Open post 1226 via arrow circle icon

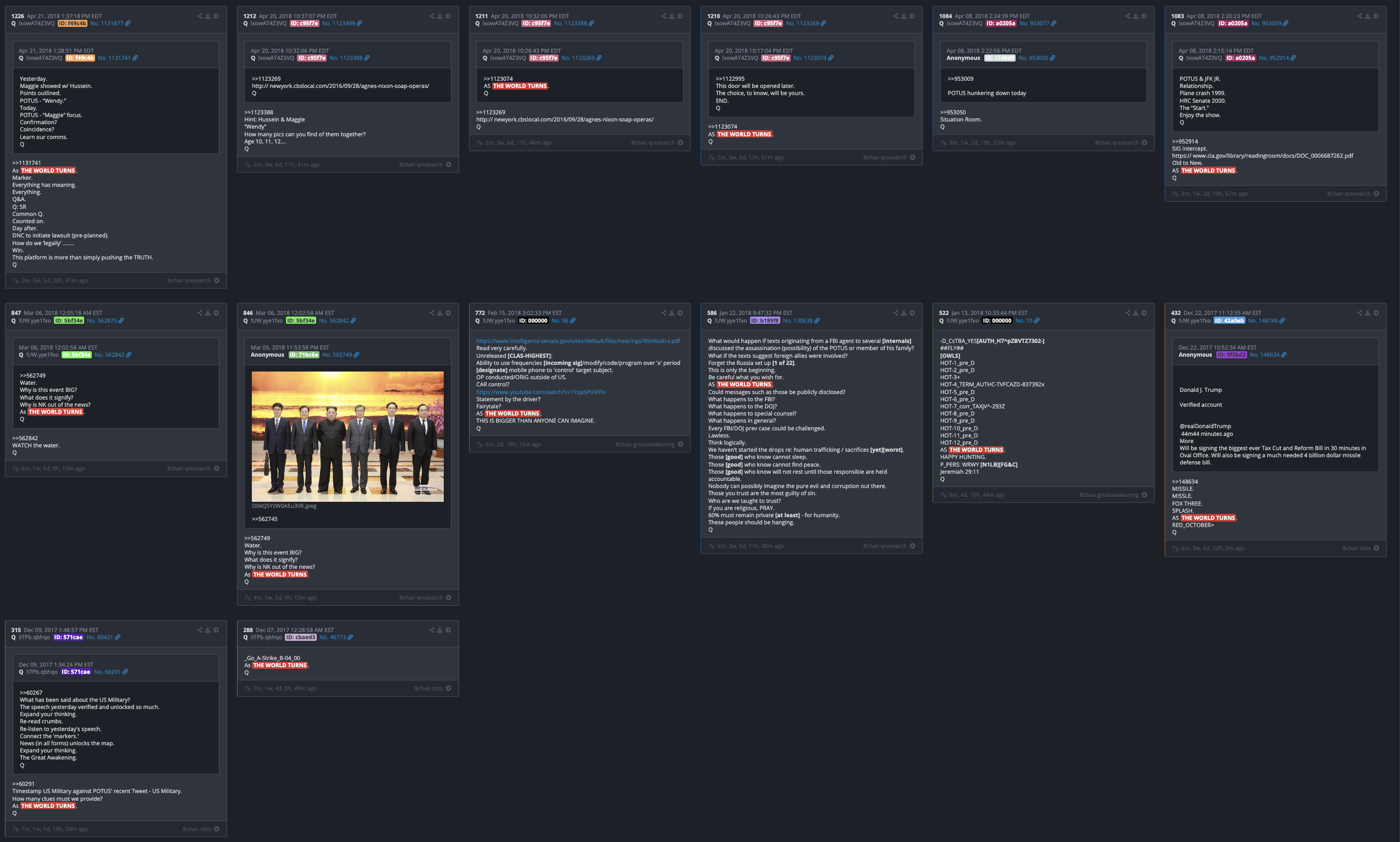pos(216,16)
